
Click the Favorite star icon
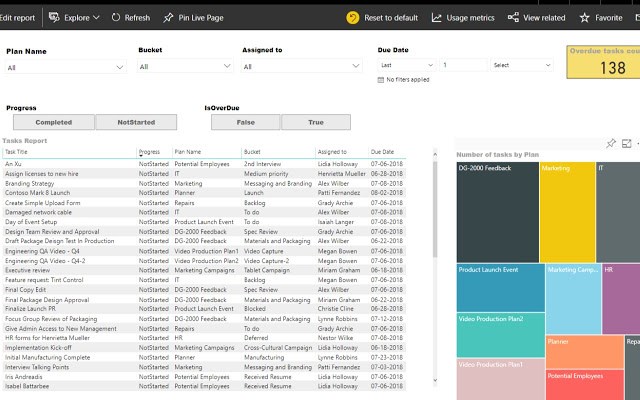click(x=584, y=18)
